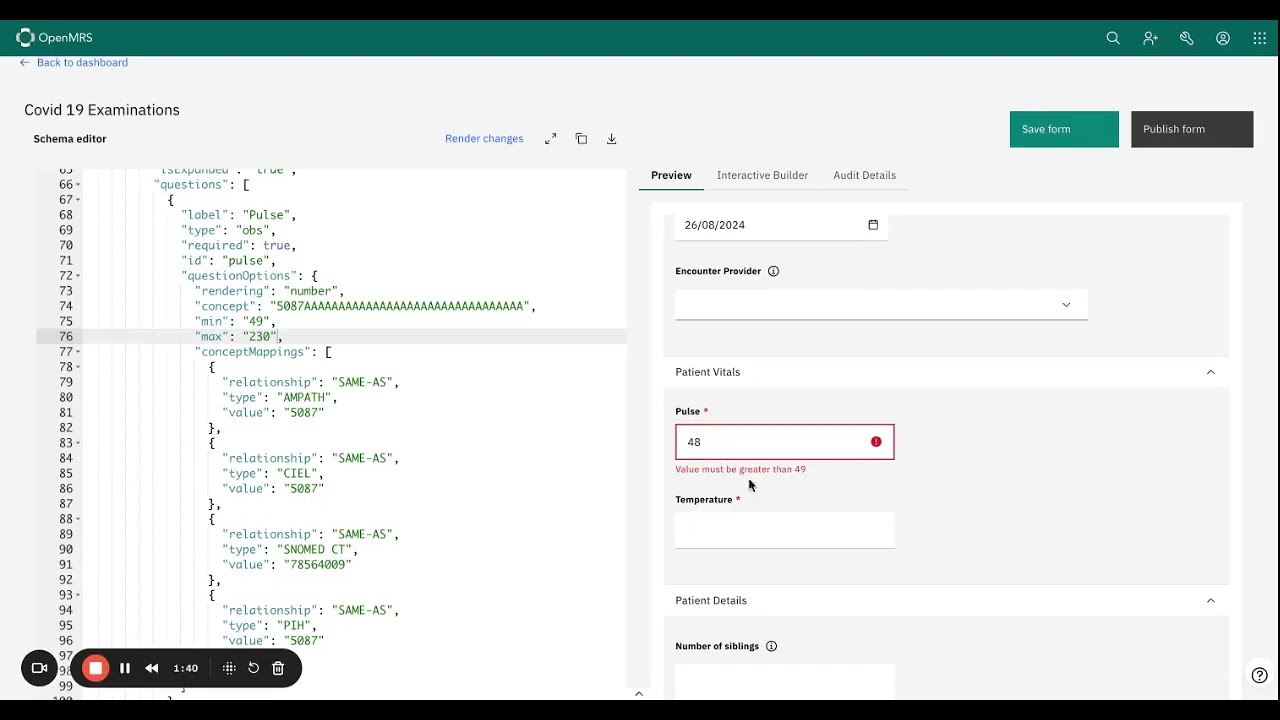Click the Covid 19 Examinations title

pos(102,110)
